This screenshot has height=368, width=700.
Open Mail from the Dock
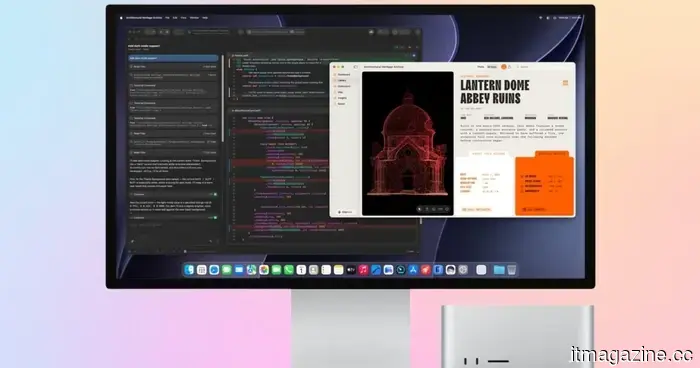(x=239, y=270)
